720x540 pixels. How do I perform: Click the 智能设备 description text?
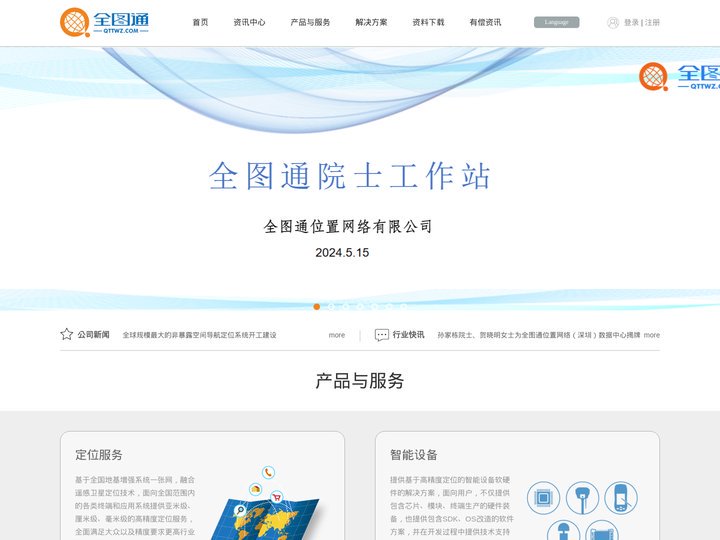[451, 506]
